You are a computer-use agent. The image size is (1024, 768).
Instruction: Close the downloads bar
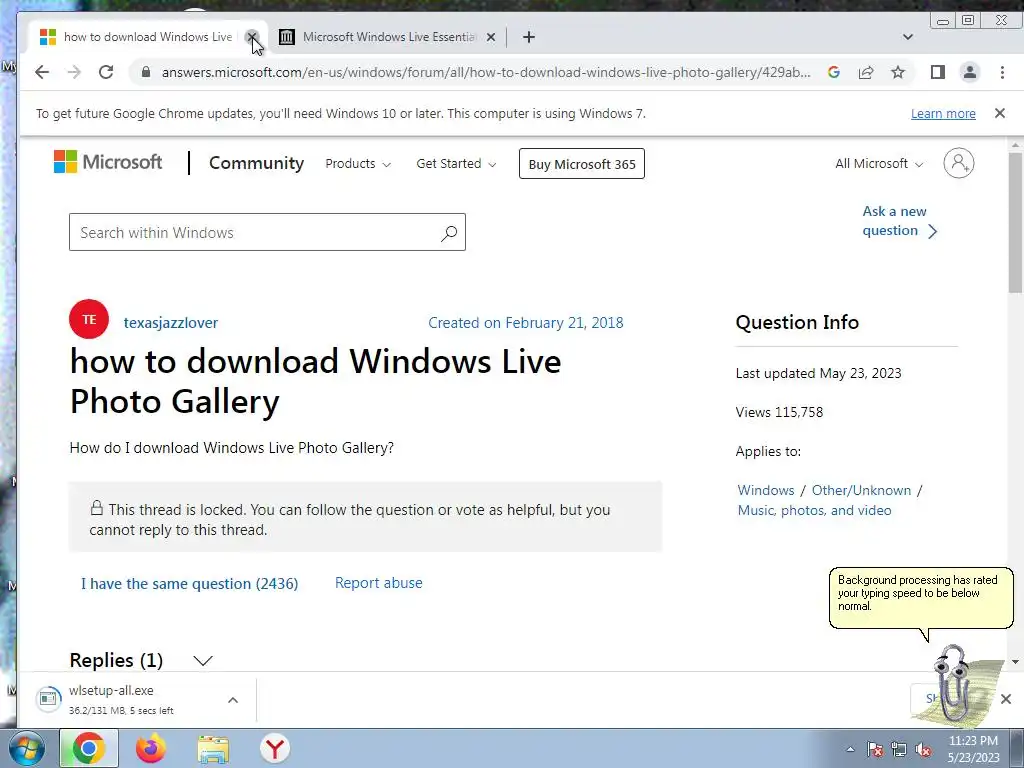[1006, 699]
